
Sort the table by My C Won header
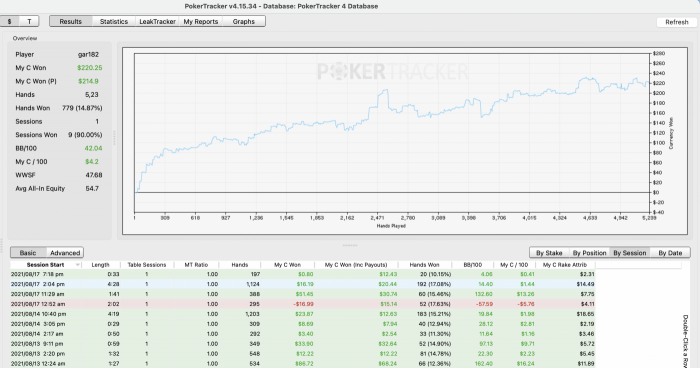287,265
